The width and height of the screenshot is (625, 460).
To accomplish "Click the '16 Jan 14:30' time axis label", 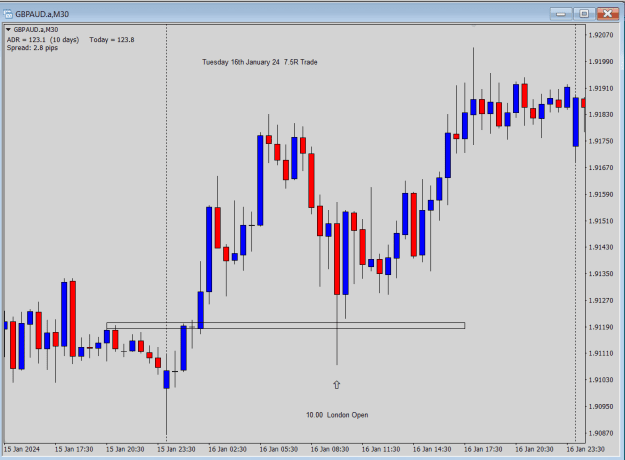I will point(432,449).
